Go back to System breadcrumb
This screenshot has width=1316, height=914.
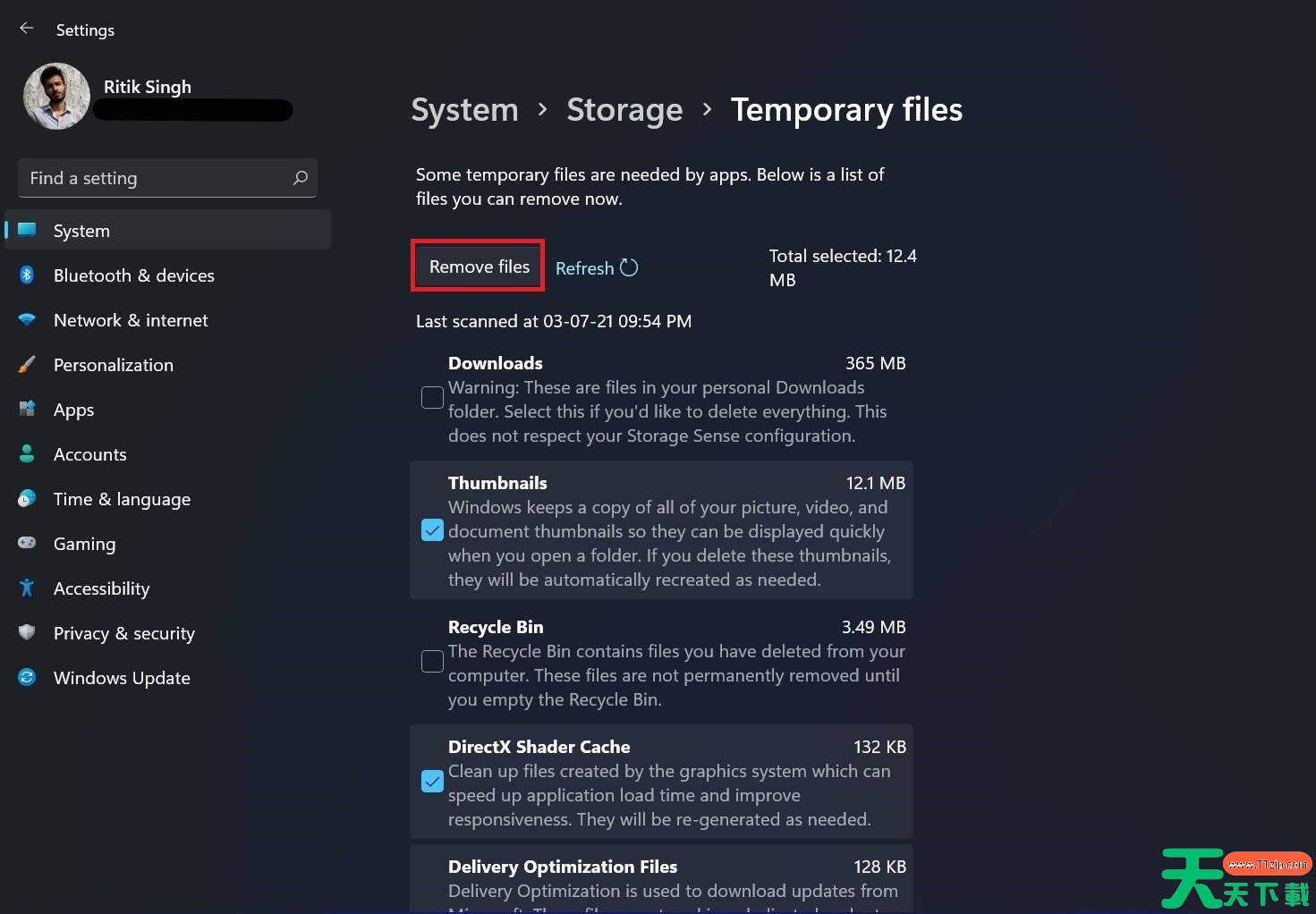click(x=464, y=110)
